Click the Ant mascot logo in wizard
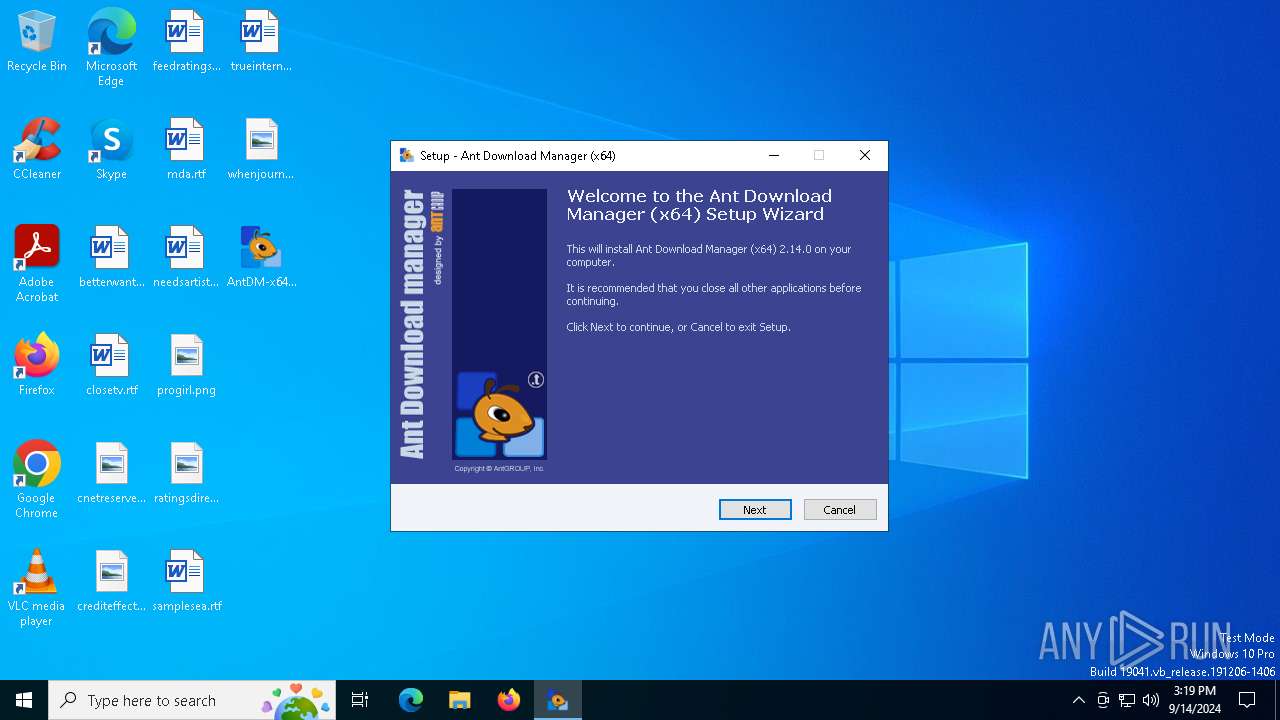This screenshot has width=1280, height=720. click(500, 413)
